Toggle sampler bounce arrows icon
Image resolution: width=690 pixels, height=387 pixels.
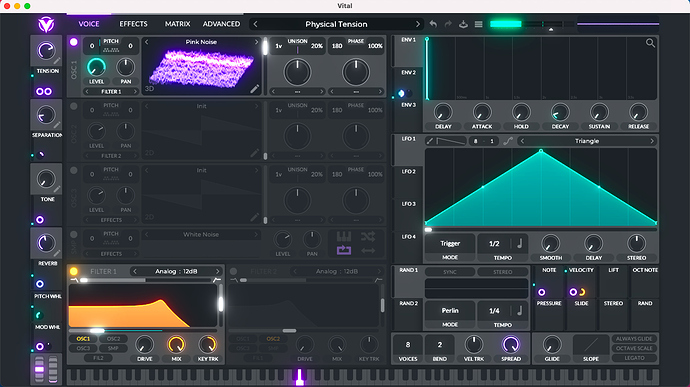(x=368, y=251)
